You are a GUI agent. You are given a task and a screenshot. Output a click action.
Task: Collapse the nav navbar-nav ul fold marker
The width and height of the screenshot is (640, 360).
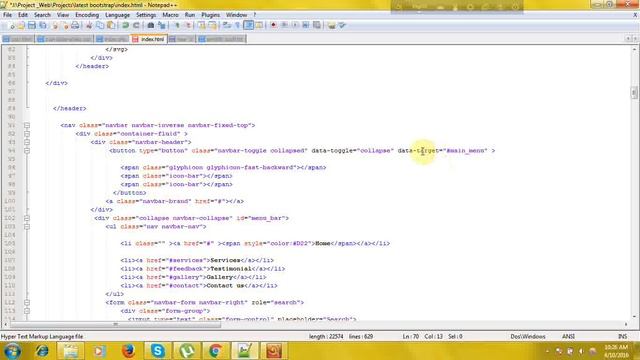[27, 227]
